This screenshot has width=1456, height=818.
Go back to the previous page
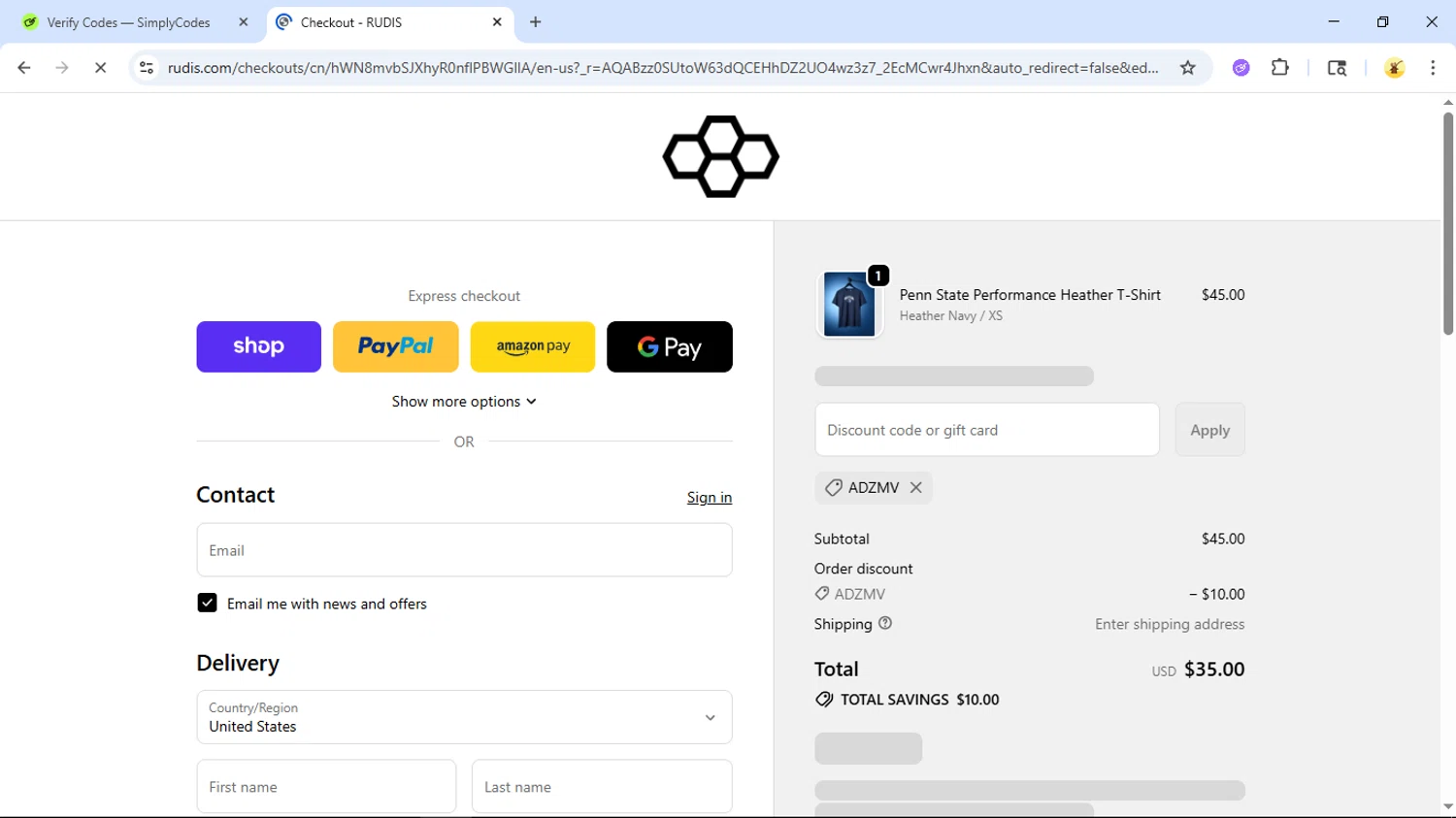coord(24,68)
